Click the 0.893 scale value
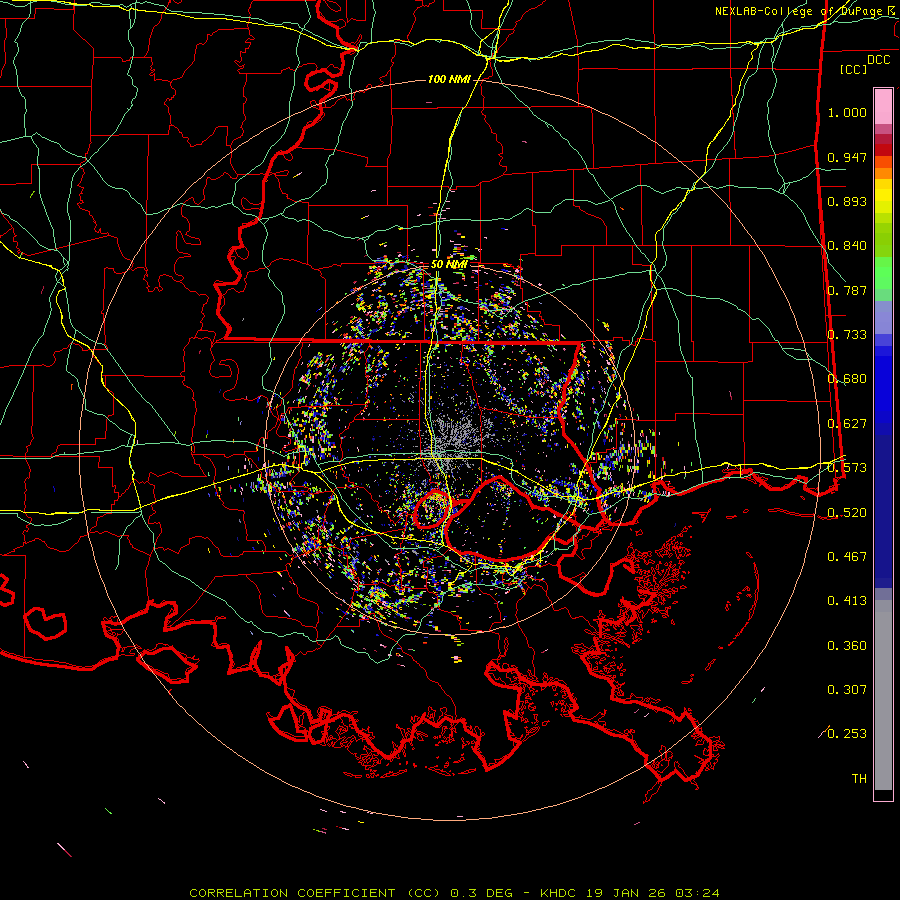The image size is (900, 900). pos(847,201)
